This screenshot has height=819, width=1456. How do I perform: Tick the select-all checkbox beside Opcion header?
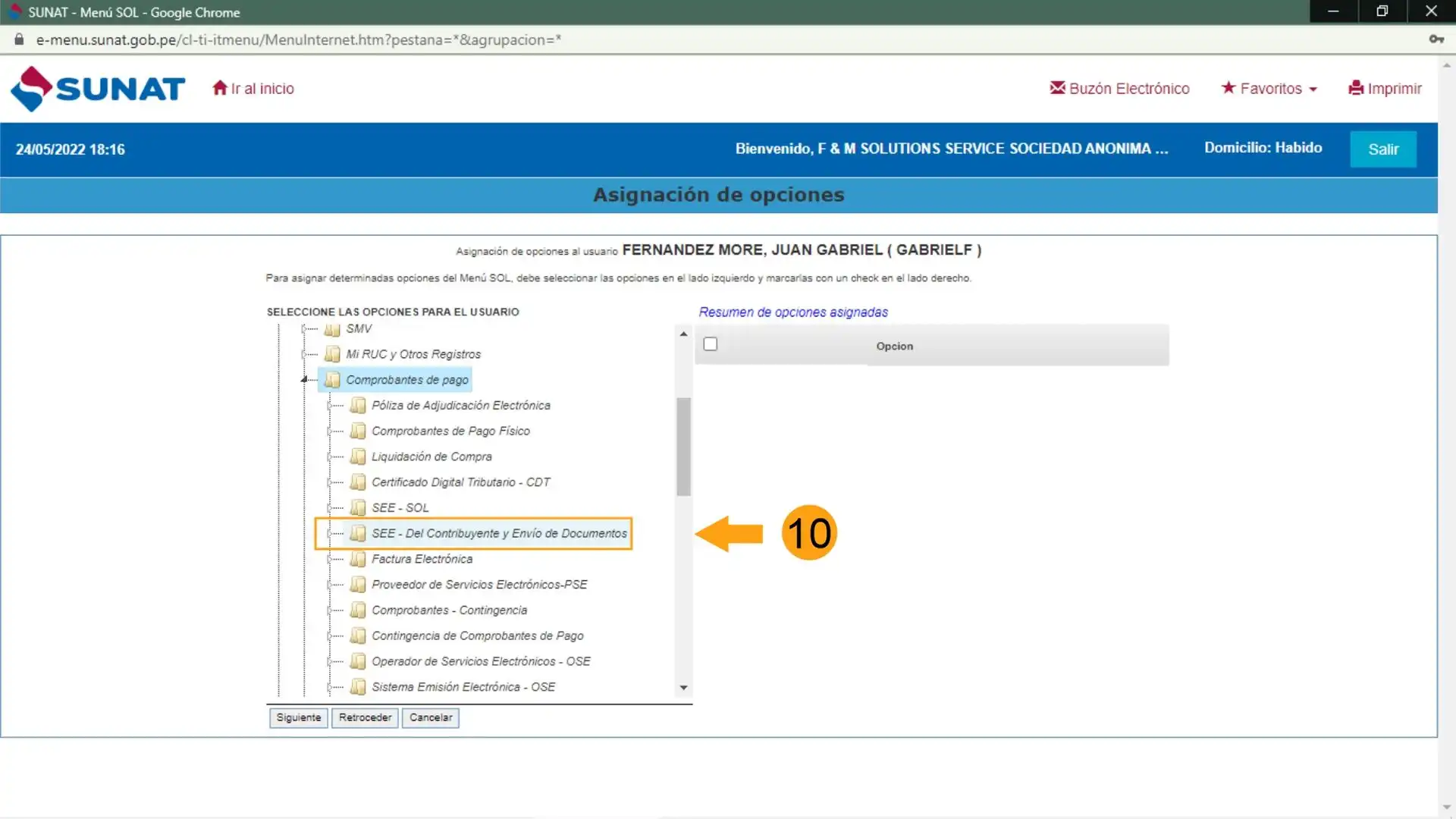click(x=711, y=344)
